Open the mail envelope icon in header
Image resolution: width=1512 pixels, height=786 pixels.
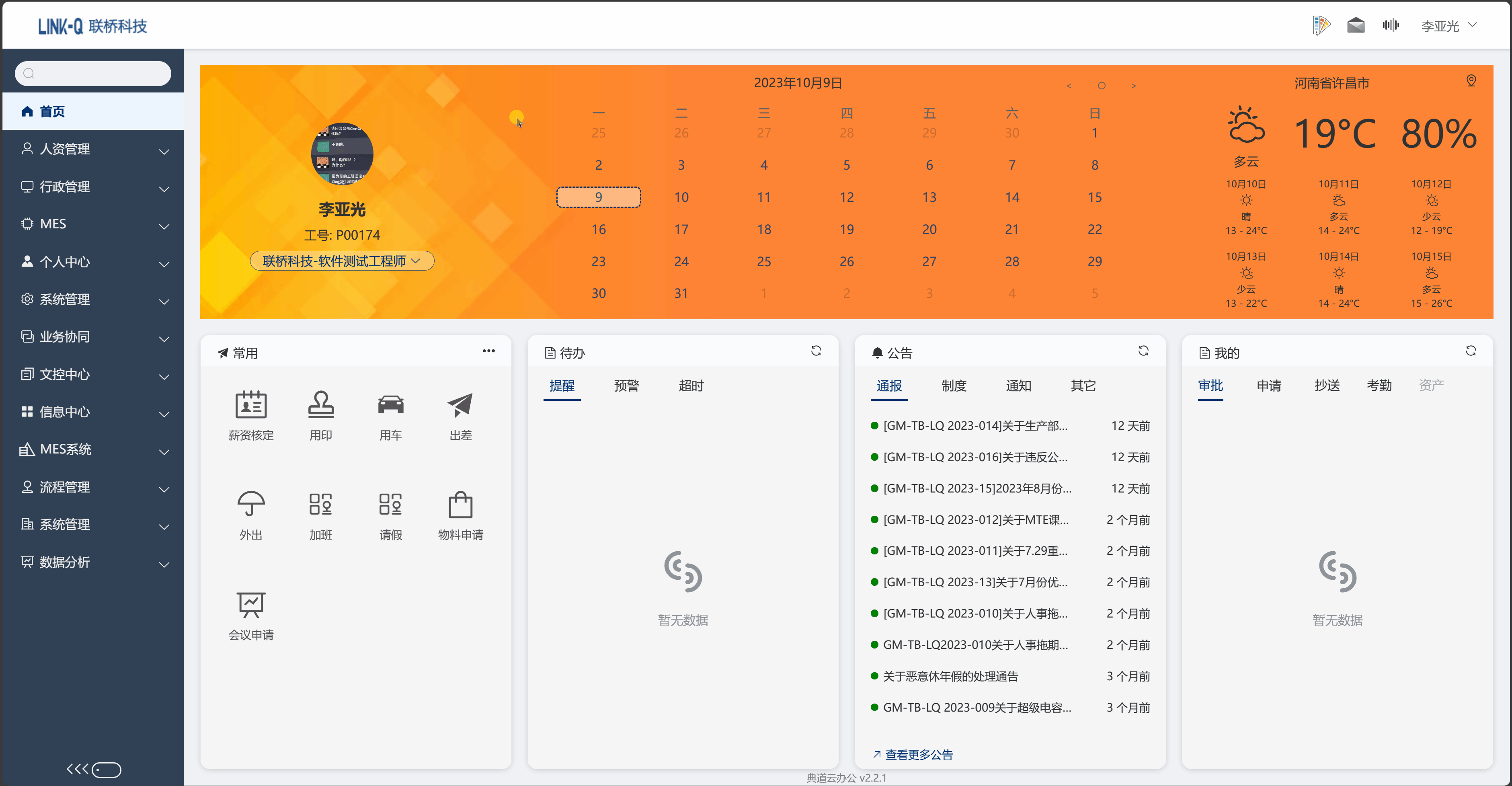pyautogui.click(x=1355, y=25)
